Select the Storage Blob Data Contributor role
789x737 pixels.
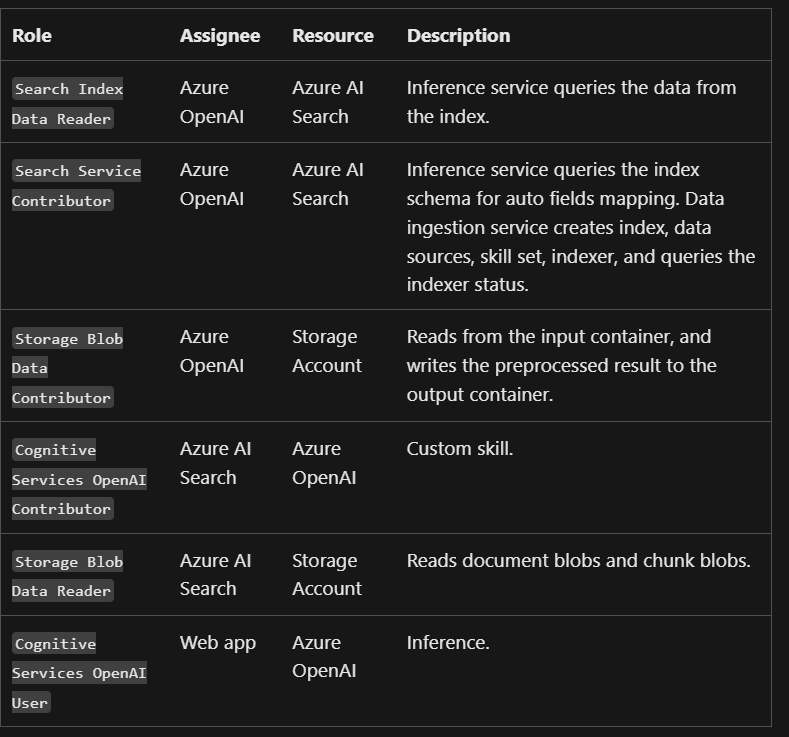pos(67,368)
